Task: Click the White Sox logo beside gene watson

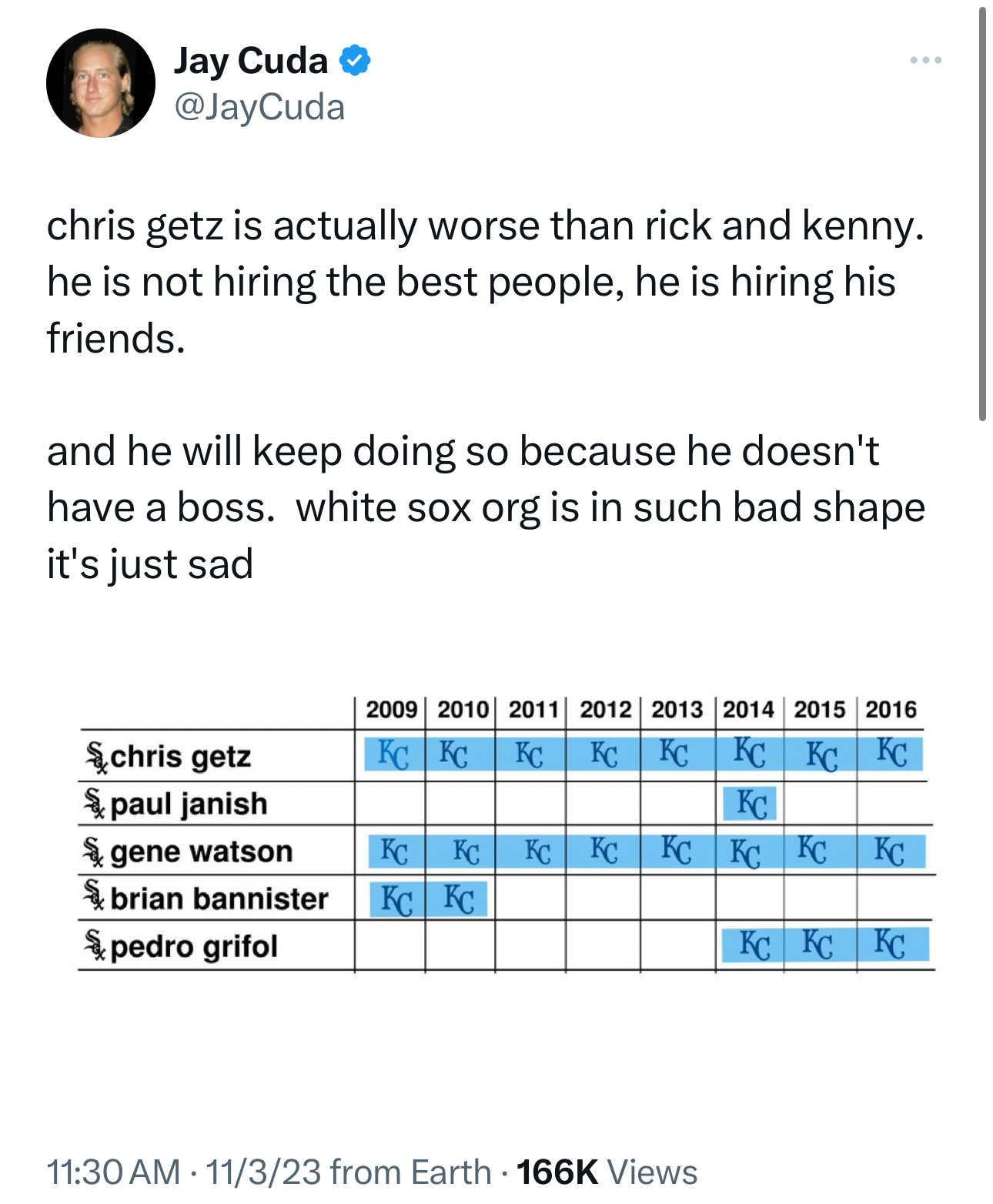Action: point(94,852)
